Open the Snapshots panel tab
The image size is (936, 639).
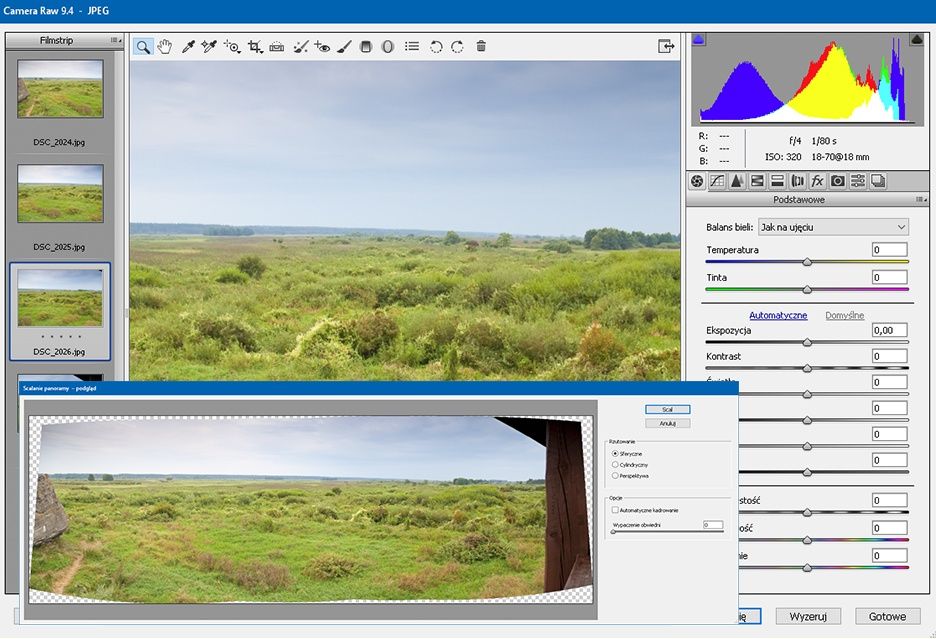(878, 181)
